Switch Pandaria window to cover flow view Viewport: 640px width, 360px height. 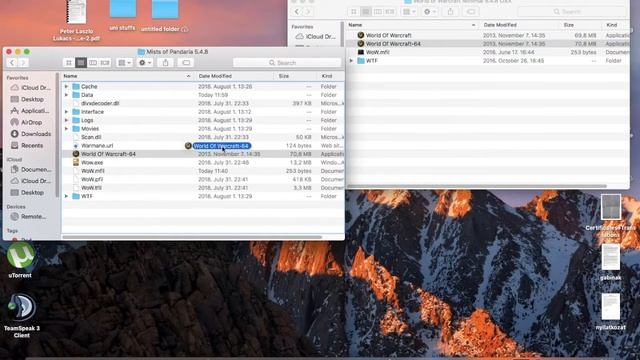[x=105, y=62]
